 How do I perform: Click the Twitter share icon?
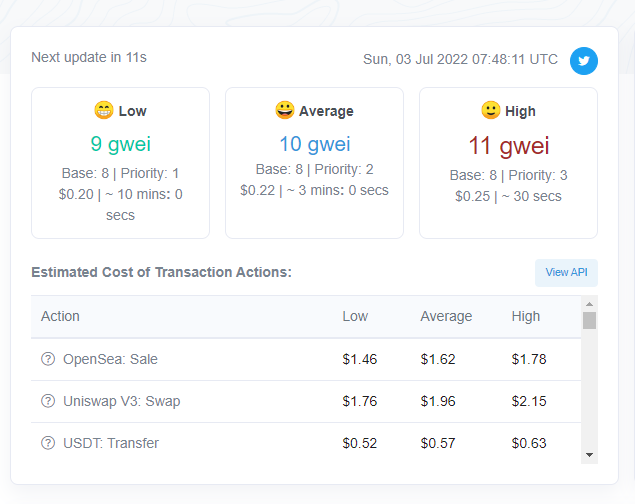coord(584,61)
